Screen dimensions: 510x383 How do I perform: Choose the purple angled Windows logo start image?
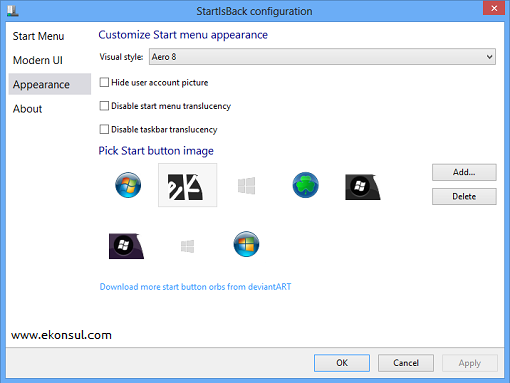point(126,246)
